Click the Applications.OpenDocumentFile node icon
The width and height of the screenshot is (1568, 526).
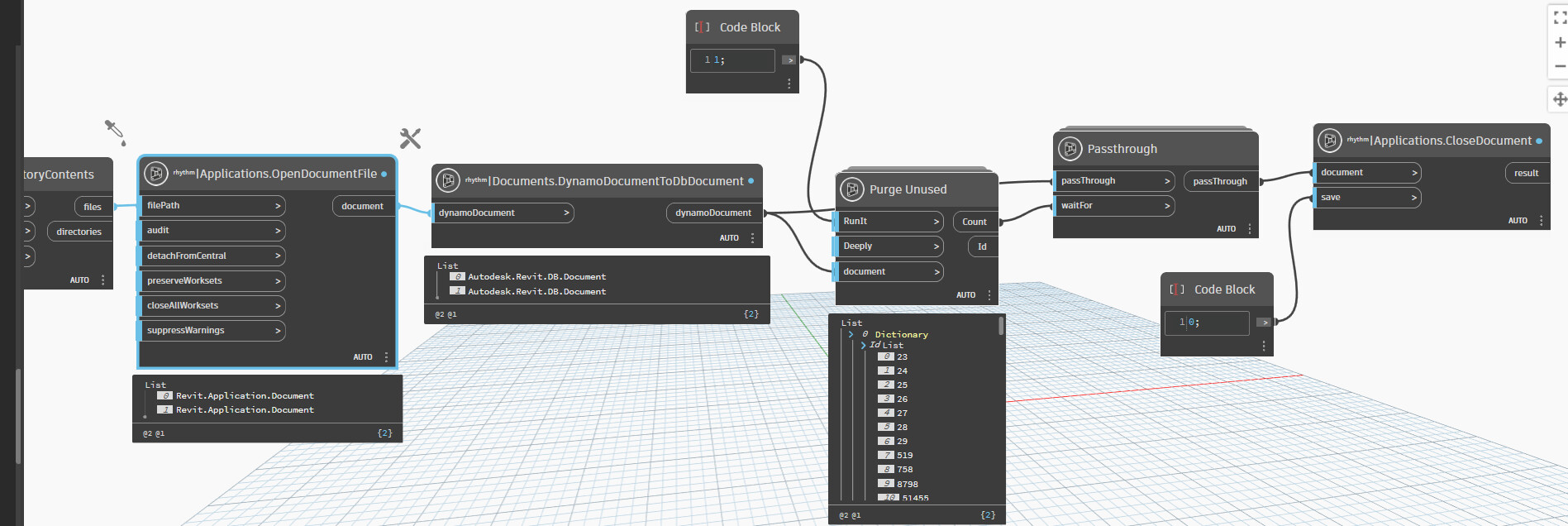[x=156, y=174]
